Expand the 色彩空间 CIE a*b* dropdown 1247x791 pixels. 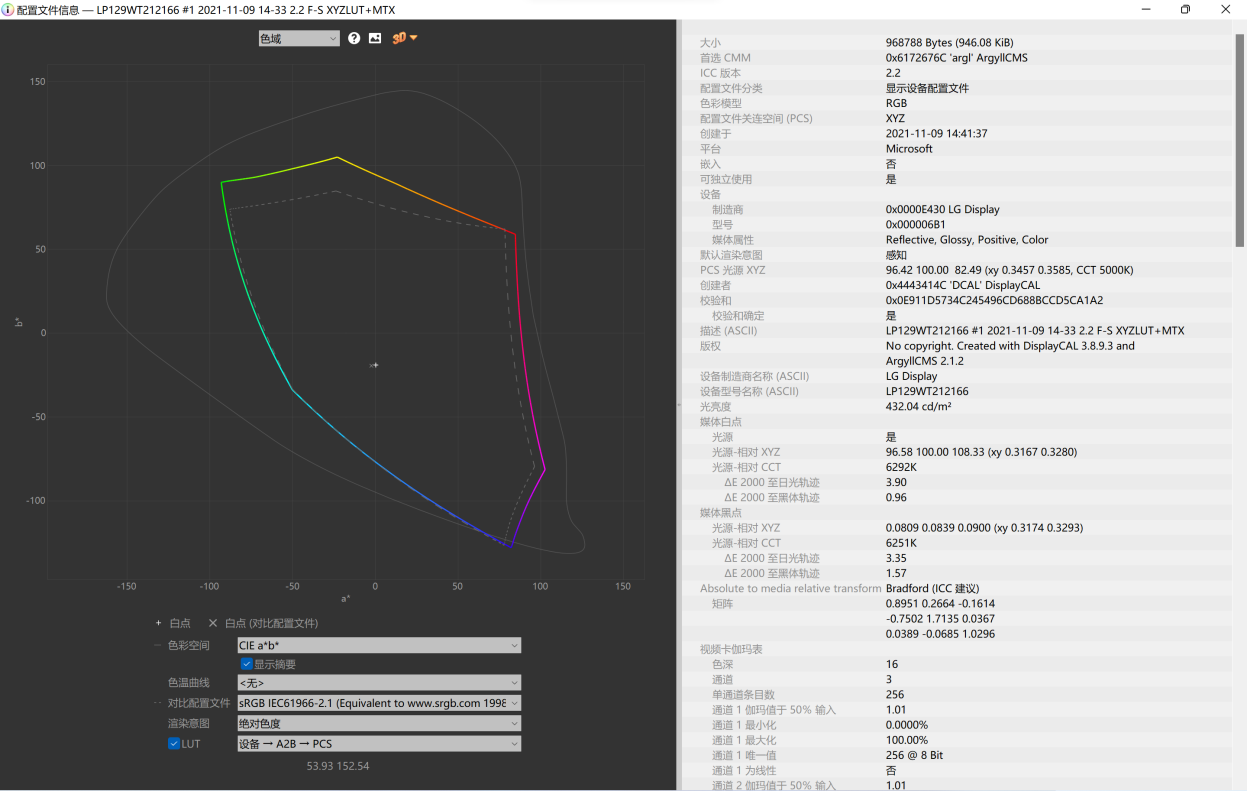point(378,646)
